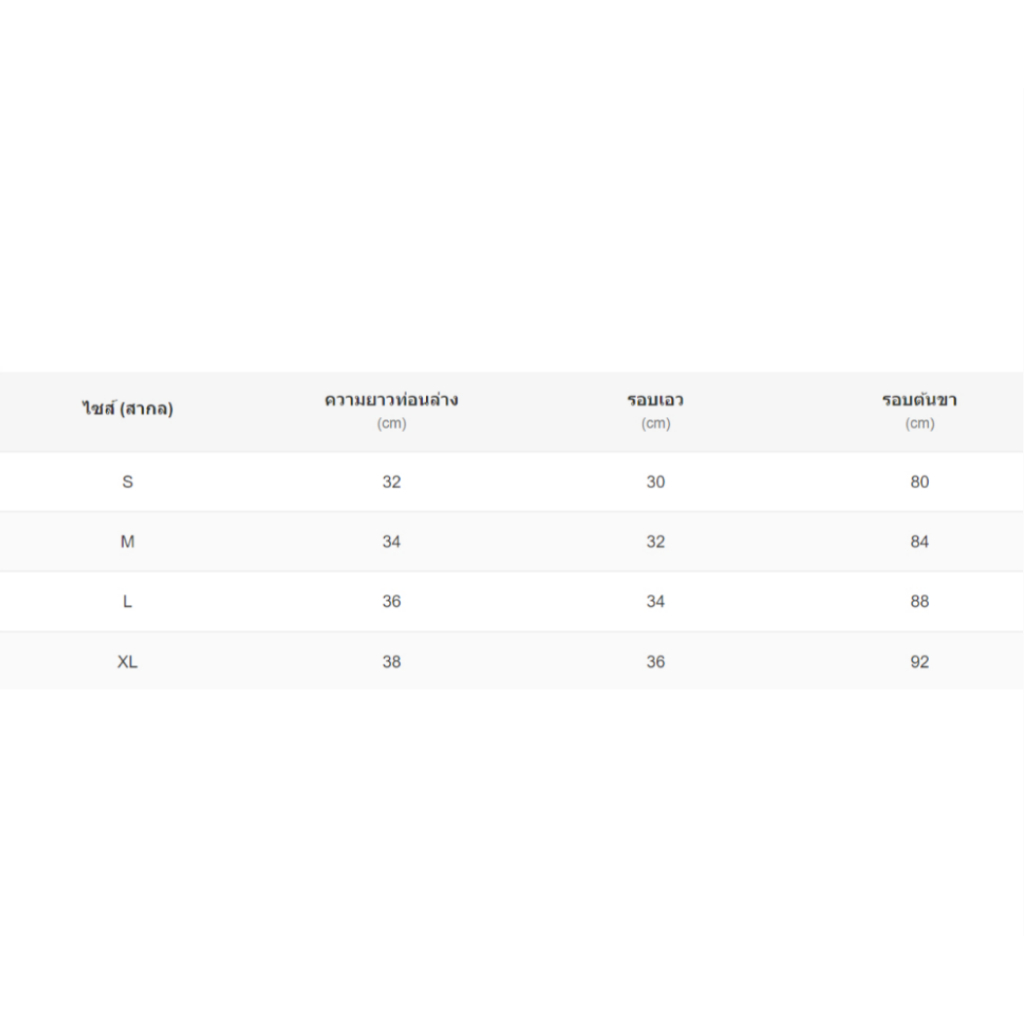
Task: Click the thigh value 80 for size S
Action: coord(920,482)
